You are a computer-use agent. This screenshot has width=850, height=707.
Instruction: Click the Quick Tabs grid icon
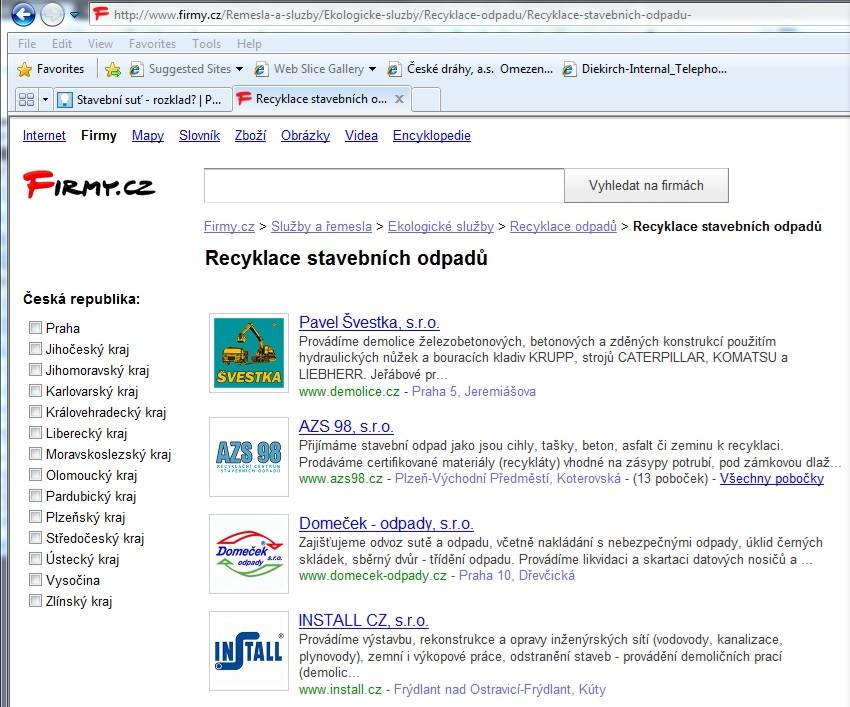pyautogui.click(x=26, y=100)
